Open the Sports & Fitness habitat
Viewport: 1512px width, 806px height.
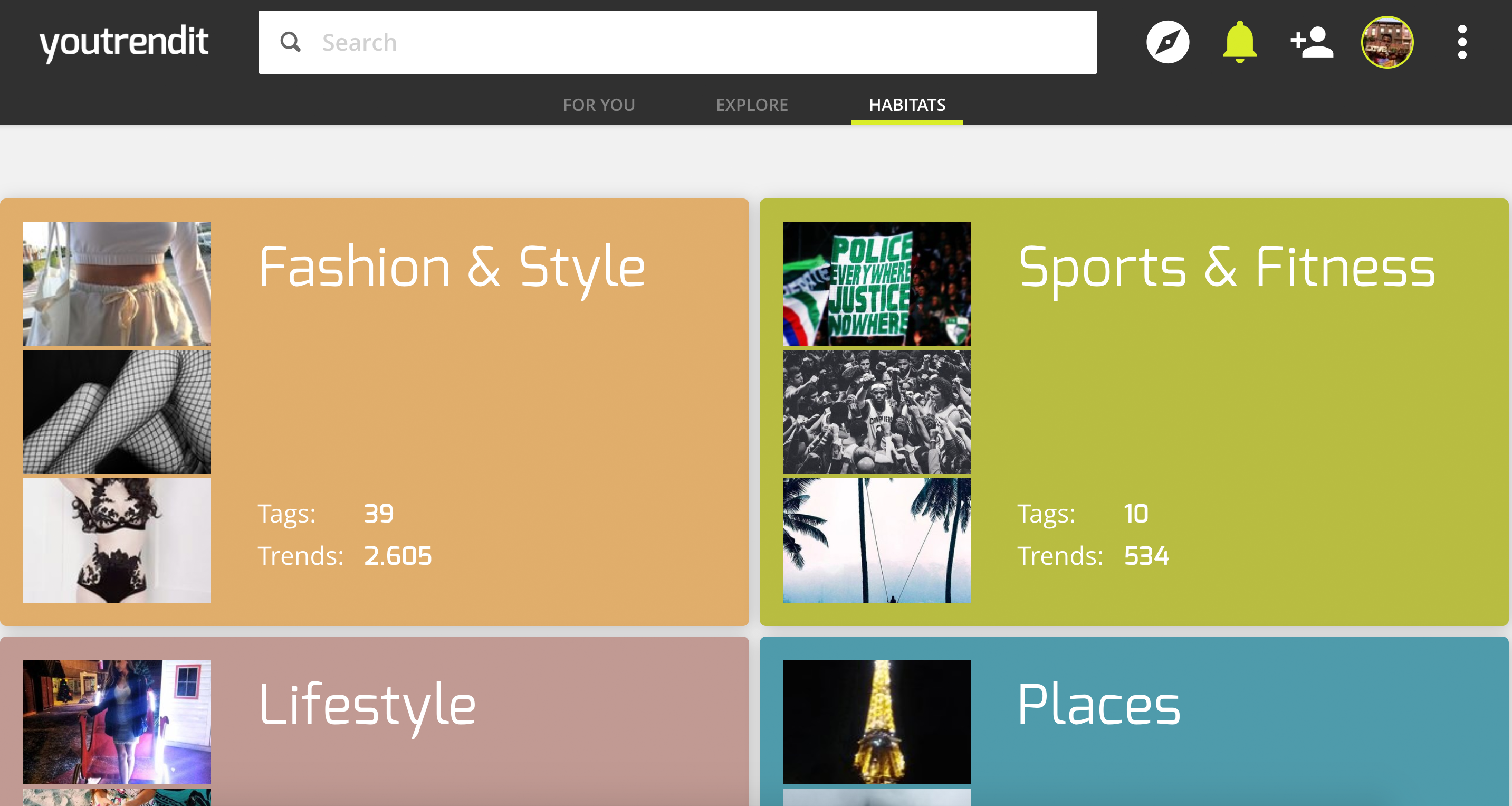[1227, 268]
